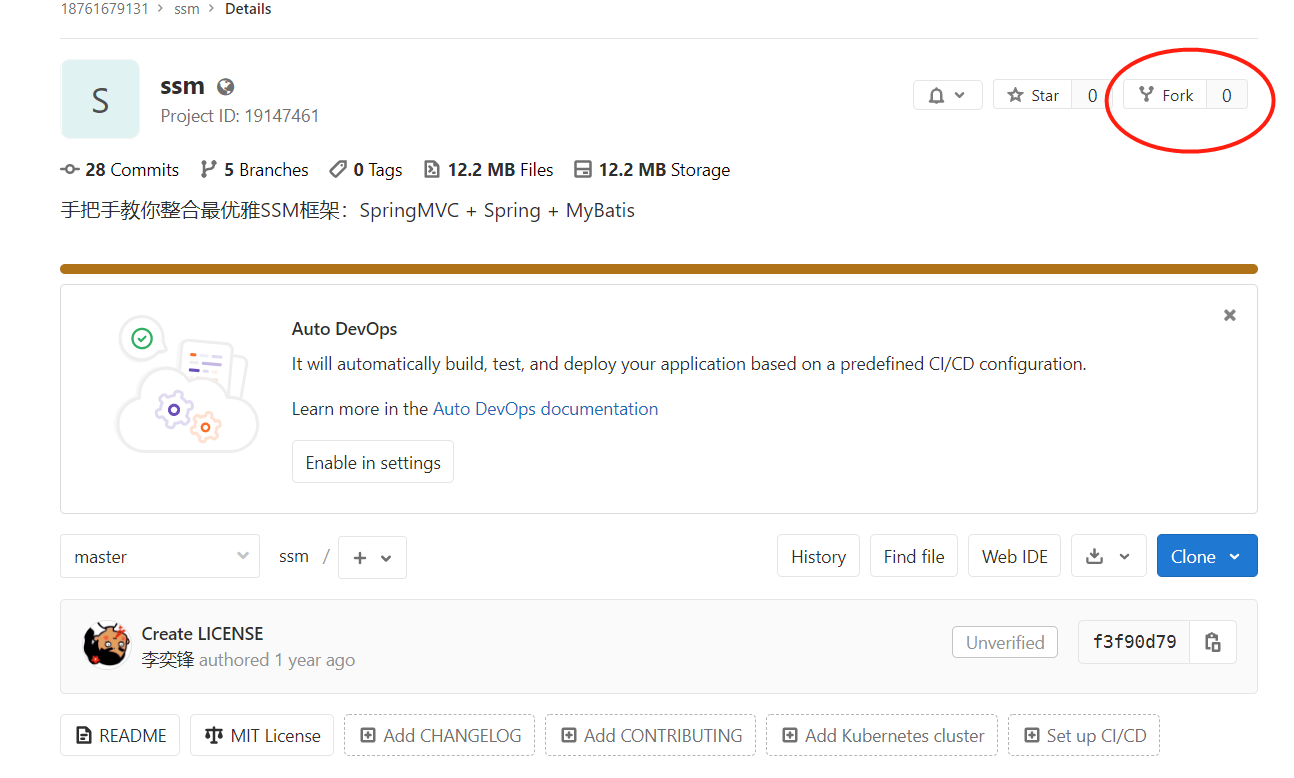Click the SpringMVC + Spring + MyBatis description
This screenshot has width=1294, height=778.
coord(348,210)
